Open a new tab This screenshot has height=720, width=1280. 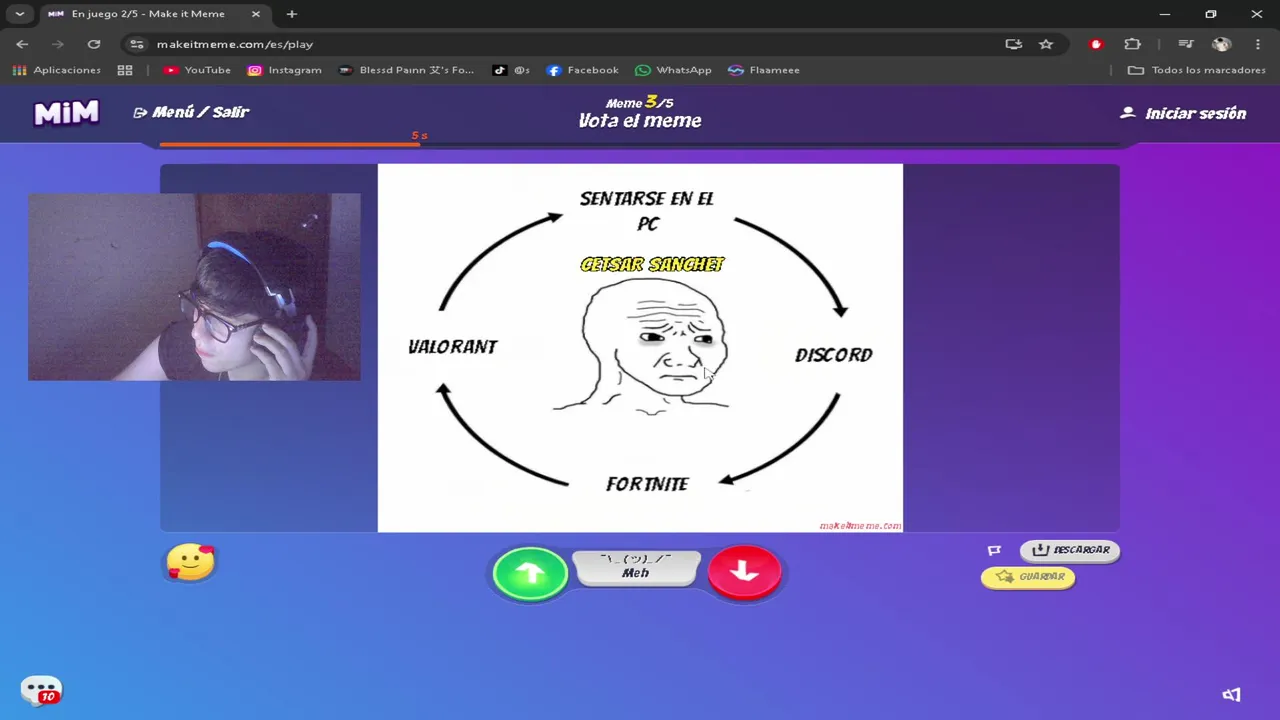tap(292, 14)
